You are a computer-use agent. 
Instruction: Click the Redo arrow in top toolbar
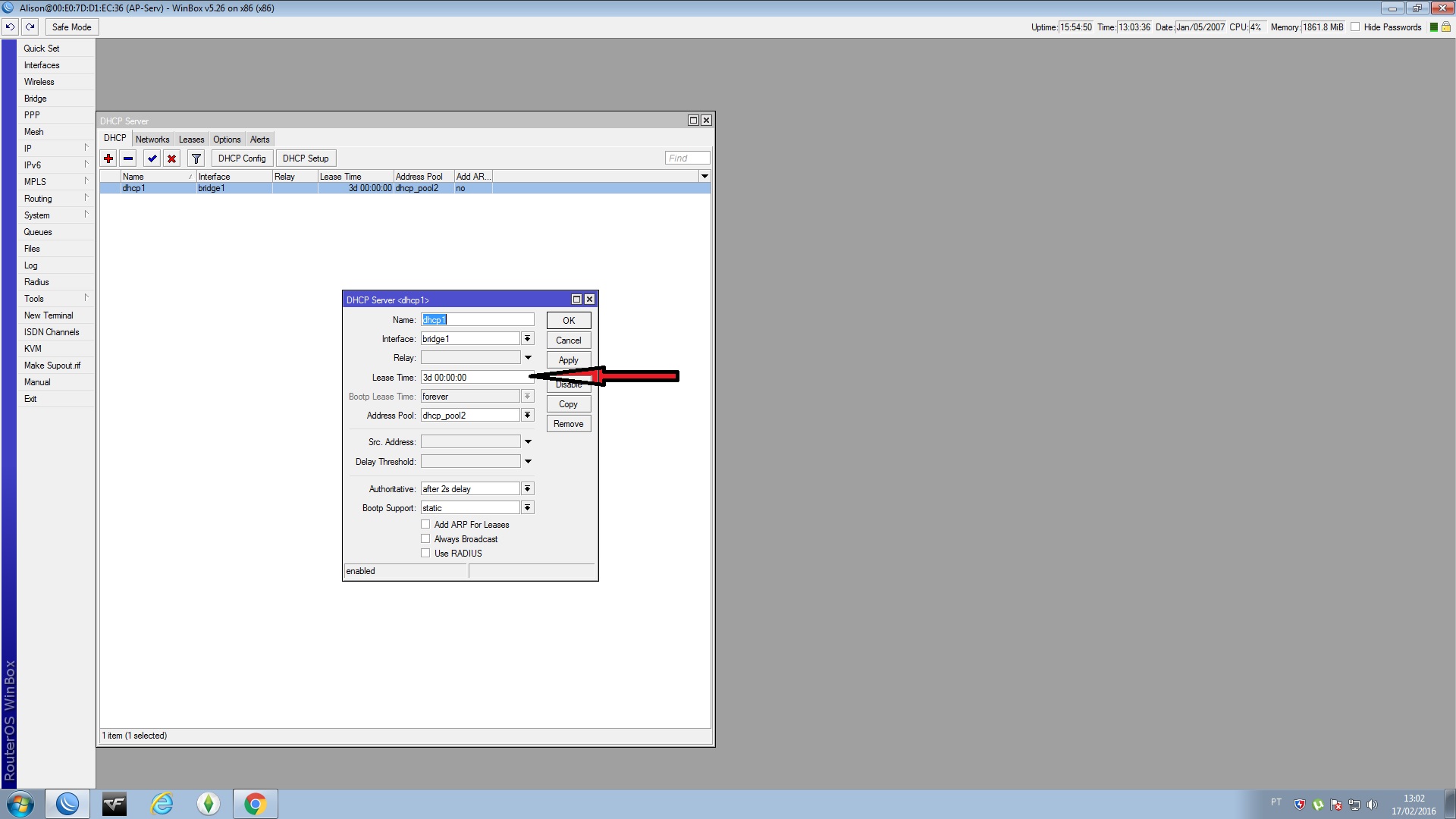tap(30, 27)
